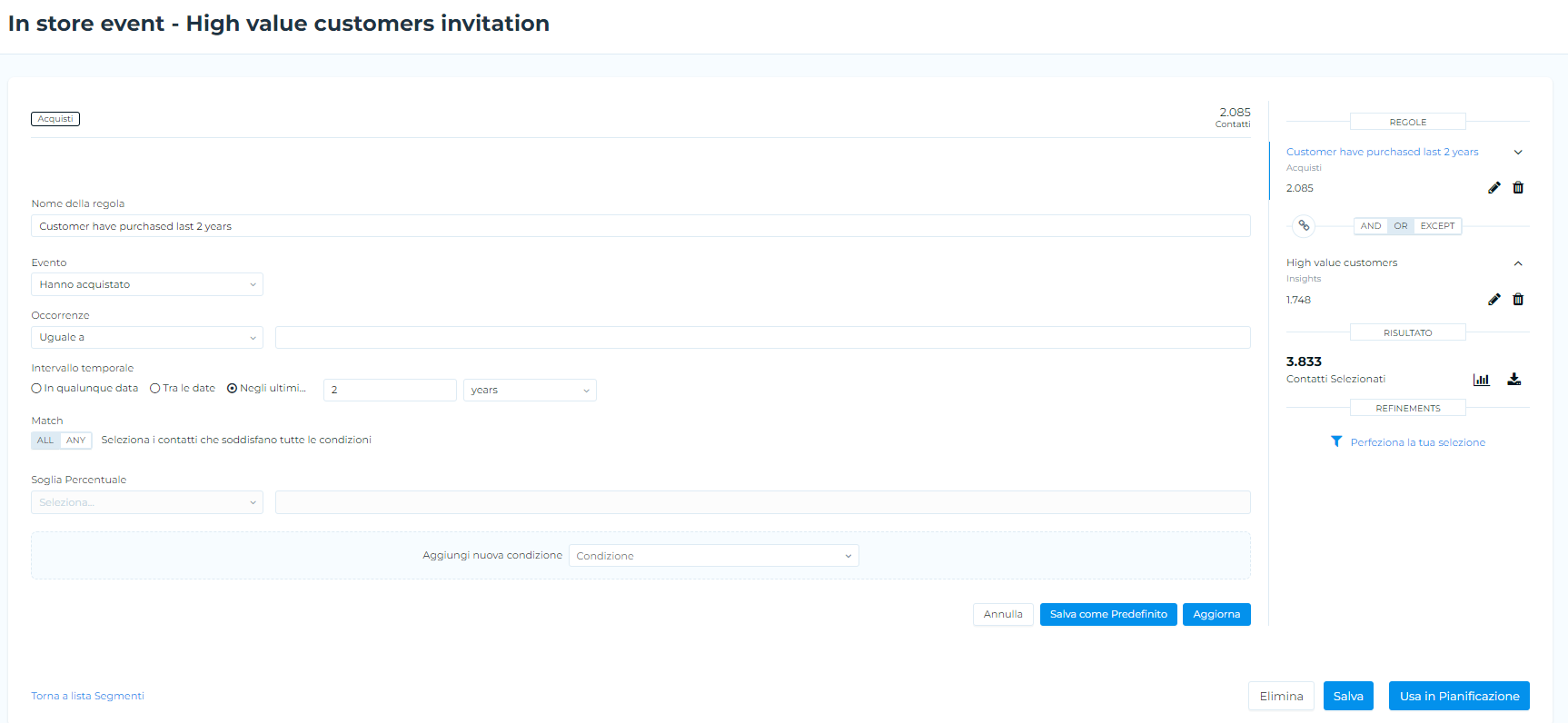The image size is (1568, 723).
Task: Click the '2.085 Contatti' counter at top
Action: [x=1234, y=117]
